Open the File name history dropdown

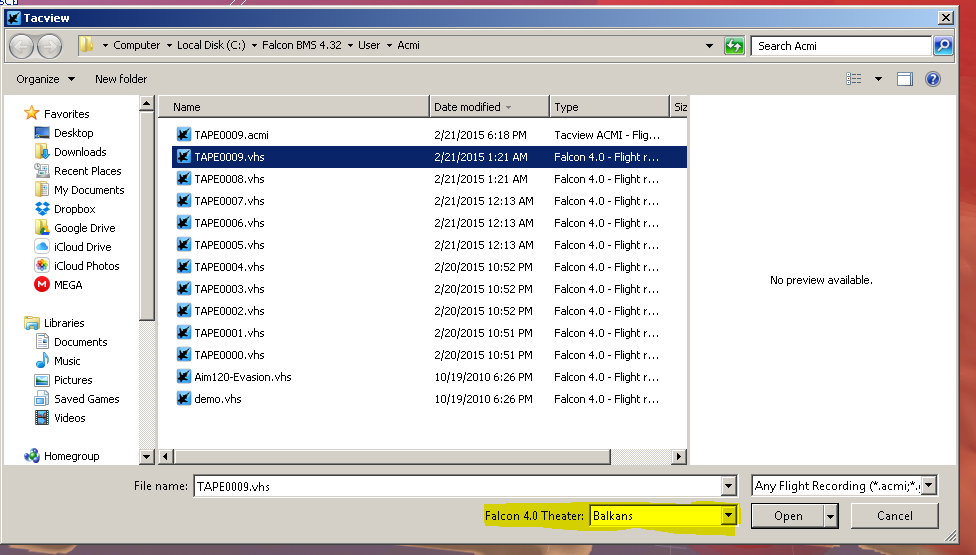(728, 486)
